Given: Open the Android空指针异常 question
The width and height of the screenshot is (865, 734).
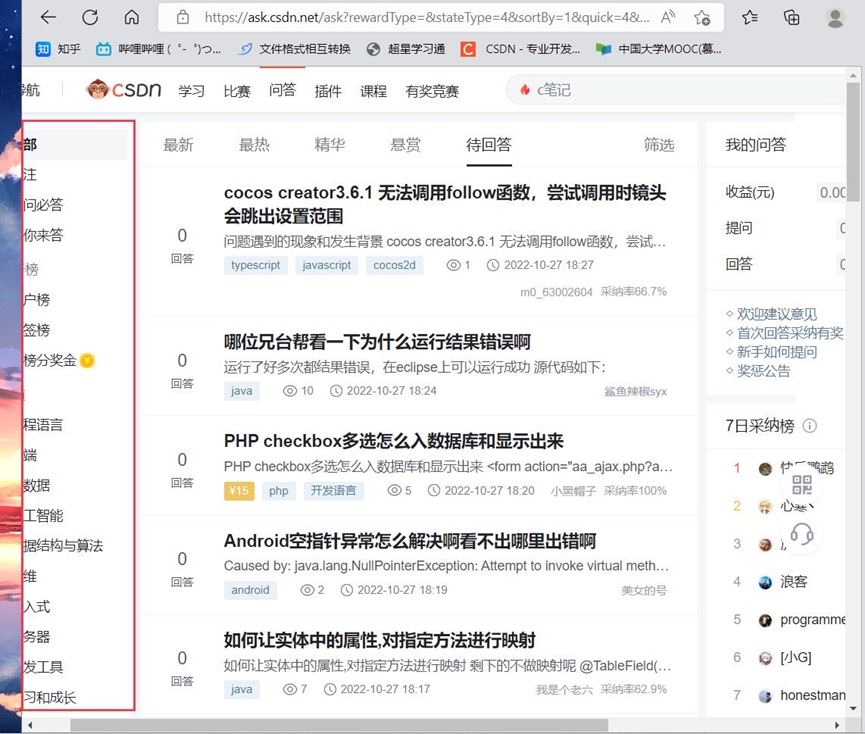Looking at the screenshot, I should 410,541.
